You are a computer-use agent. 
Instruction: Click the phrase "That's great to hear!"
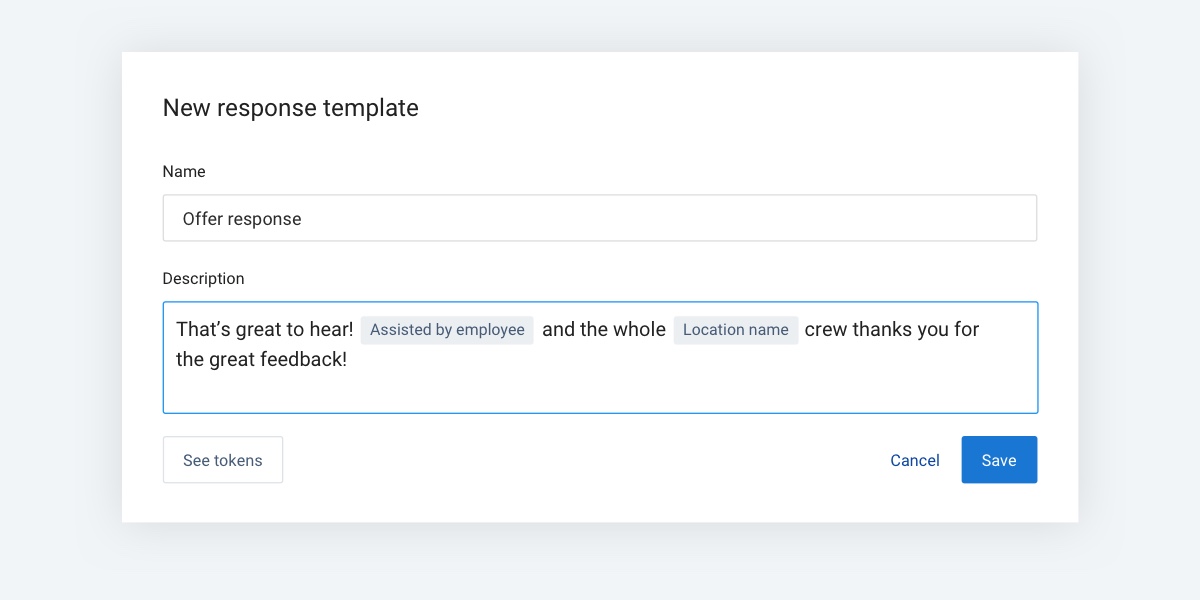pyautogui.click(x=263, y=329)
